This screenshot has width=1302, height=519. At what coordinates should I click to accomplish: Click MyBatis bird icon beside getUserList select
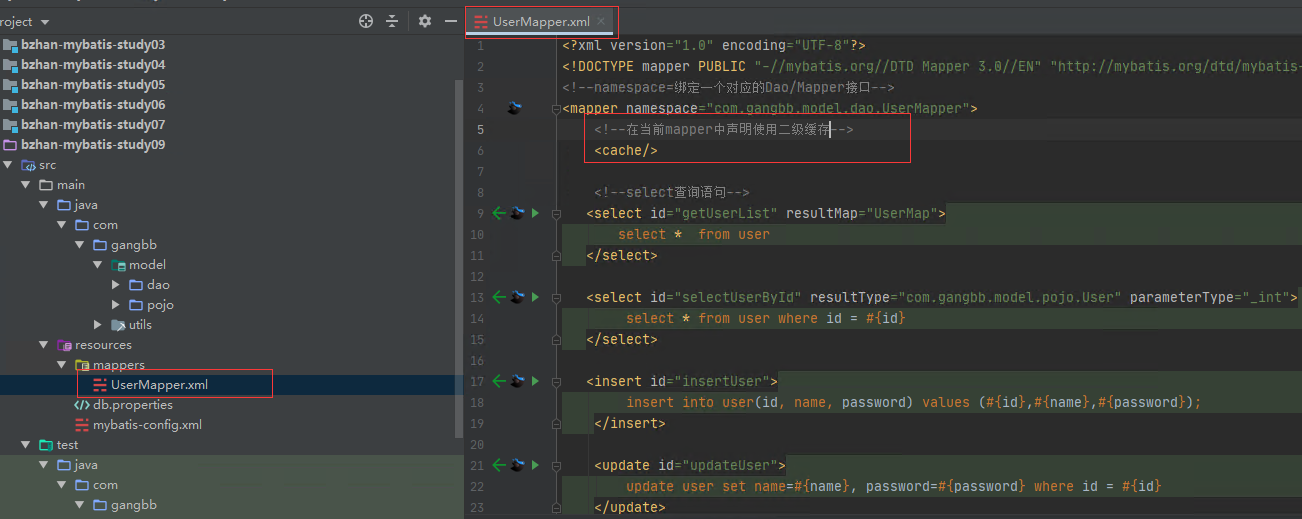[517, 213]
